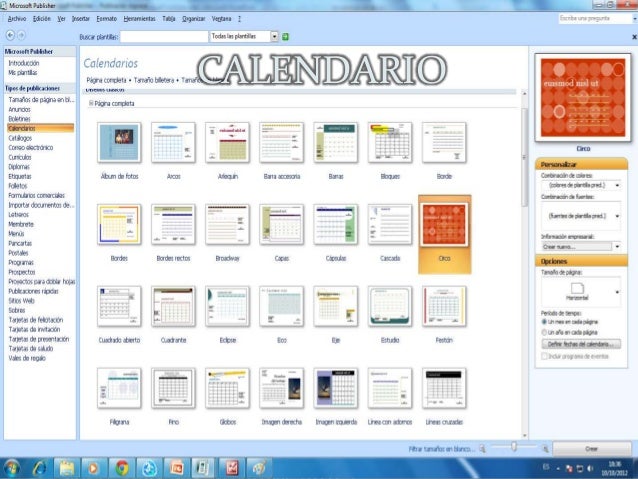Select Vales de regalo publication type
Image resolution: width=638 pixels, height=479 pixels.
[27, 358]
